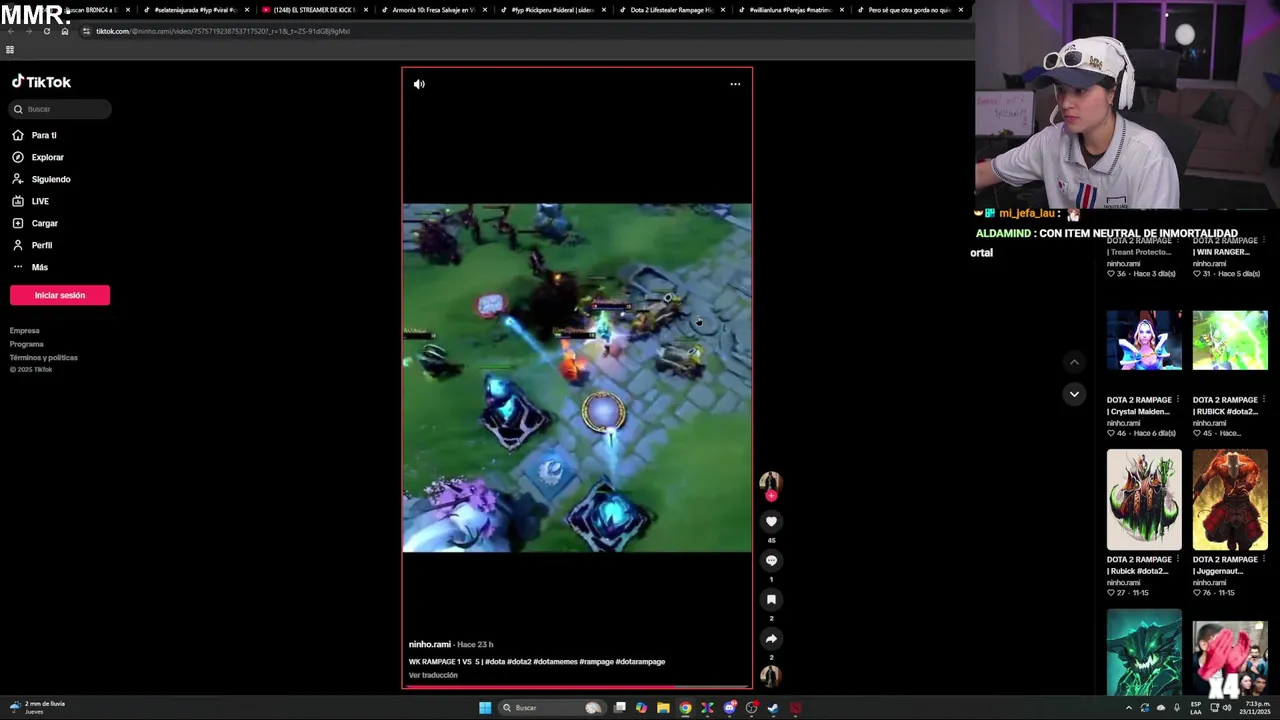Open the browser apps grid icon
The image size is (1280, 720).
point(10,49)
